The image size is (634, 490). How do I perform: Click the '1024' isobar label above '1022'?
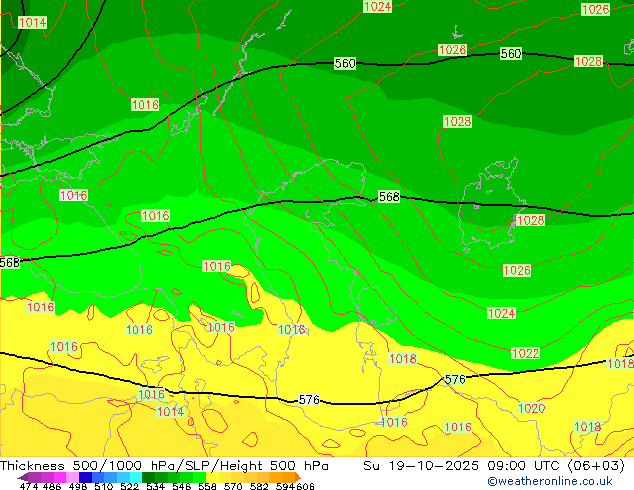(501, 313)
